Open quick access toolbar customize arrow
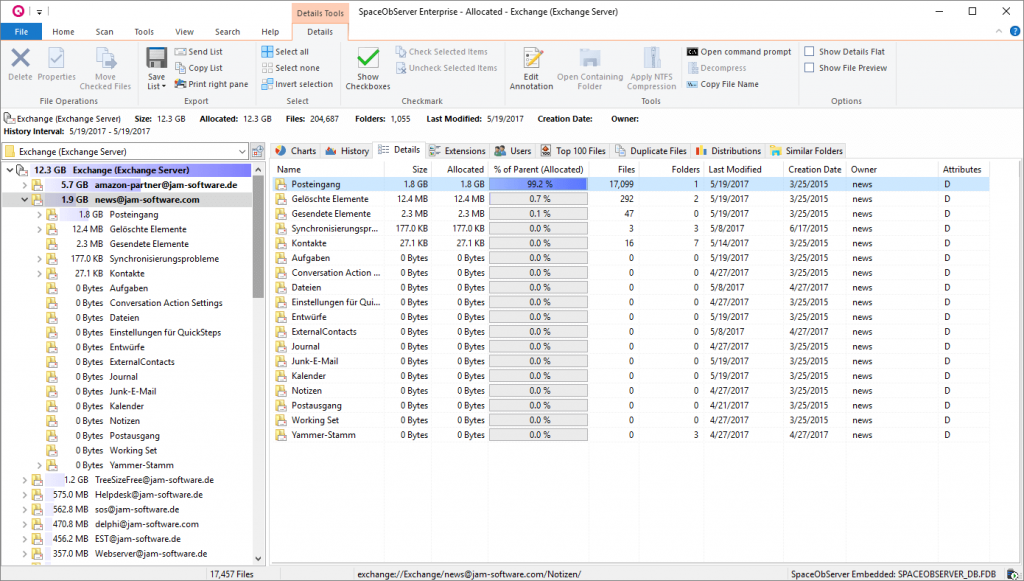The height and width of the screenshot is (581, 1024). 39,12
